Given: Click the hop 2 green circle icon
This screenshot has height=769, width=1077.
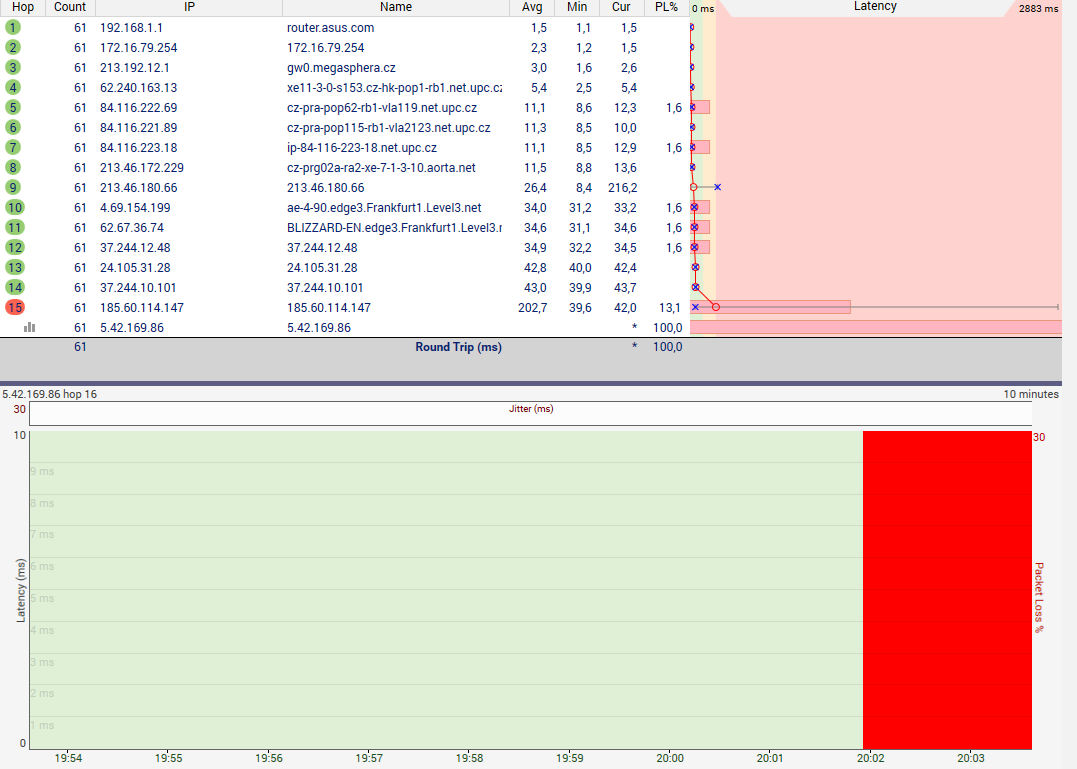Looking at the screenshot, I should (13, 47).
